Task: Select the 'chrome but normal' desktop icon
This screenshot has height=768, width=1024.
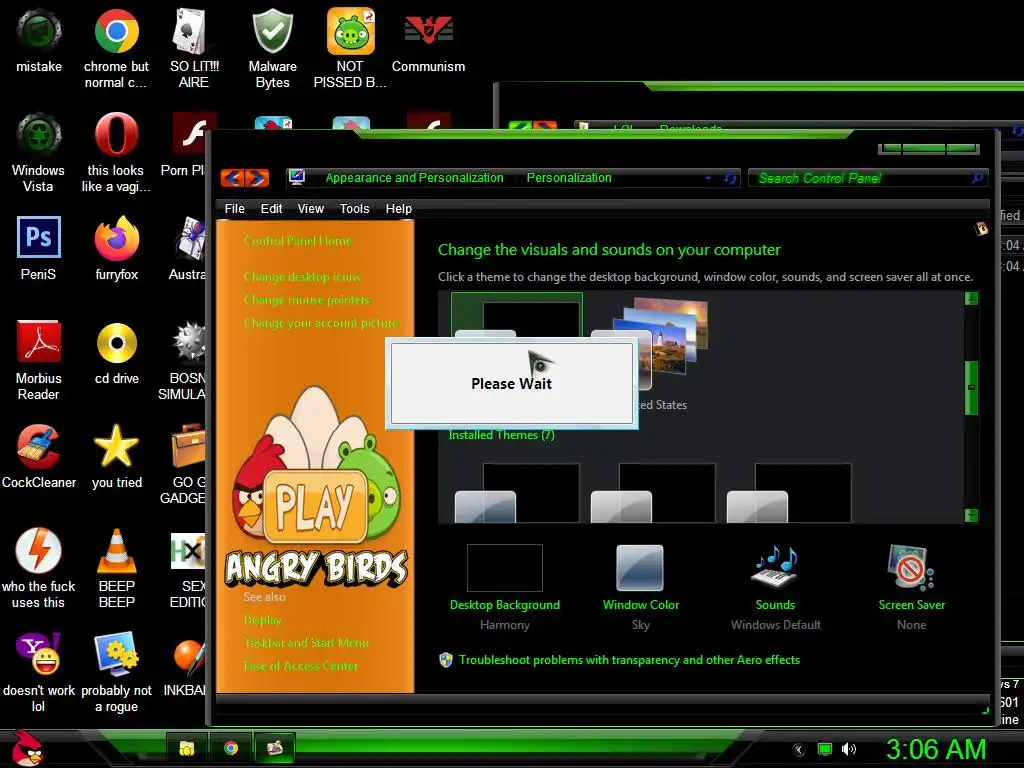Action: [x=116, y=48]
